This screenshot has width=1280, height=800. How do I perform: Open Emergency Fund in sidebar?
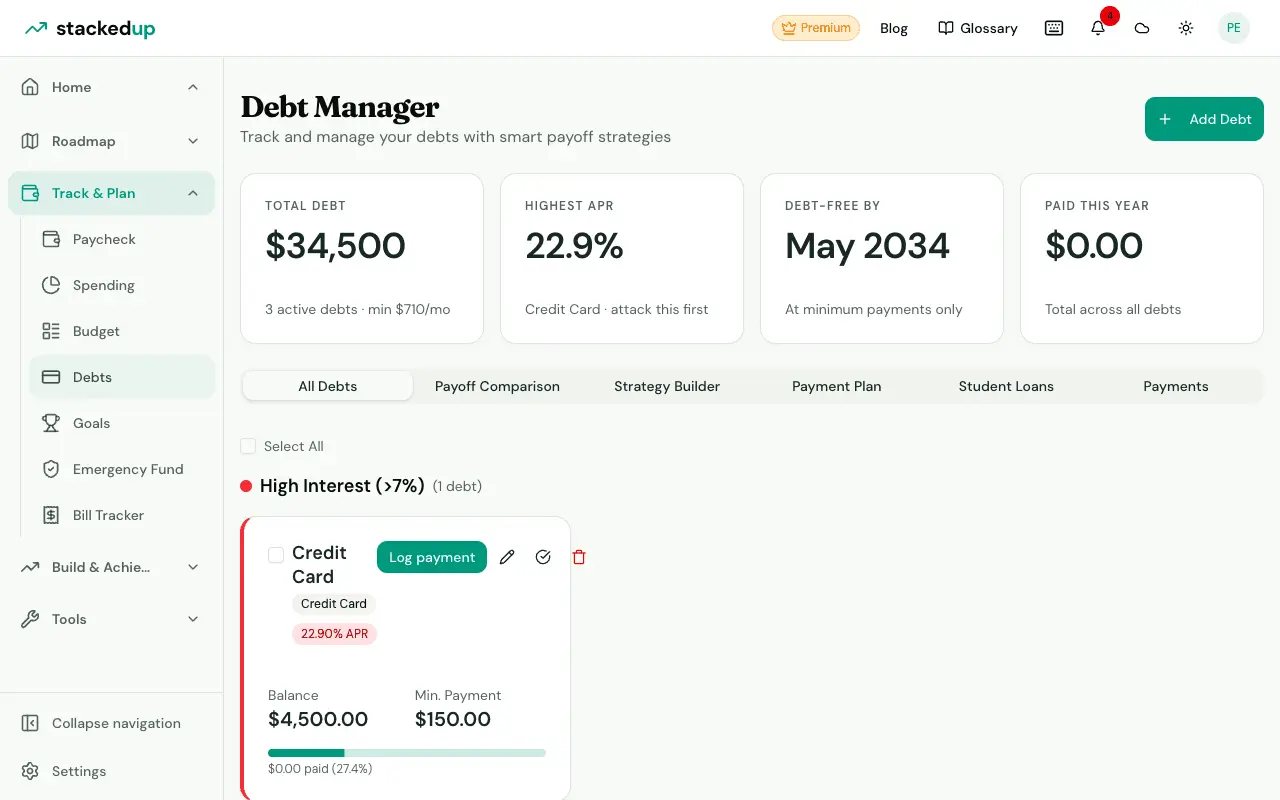[x=122, y=469]
